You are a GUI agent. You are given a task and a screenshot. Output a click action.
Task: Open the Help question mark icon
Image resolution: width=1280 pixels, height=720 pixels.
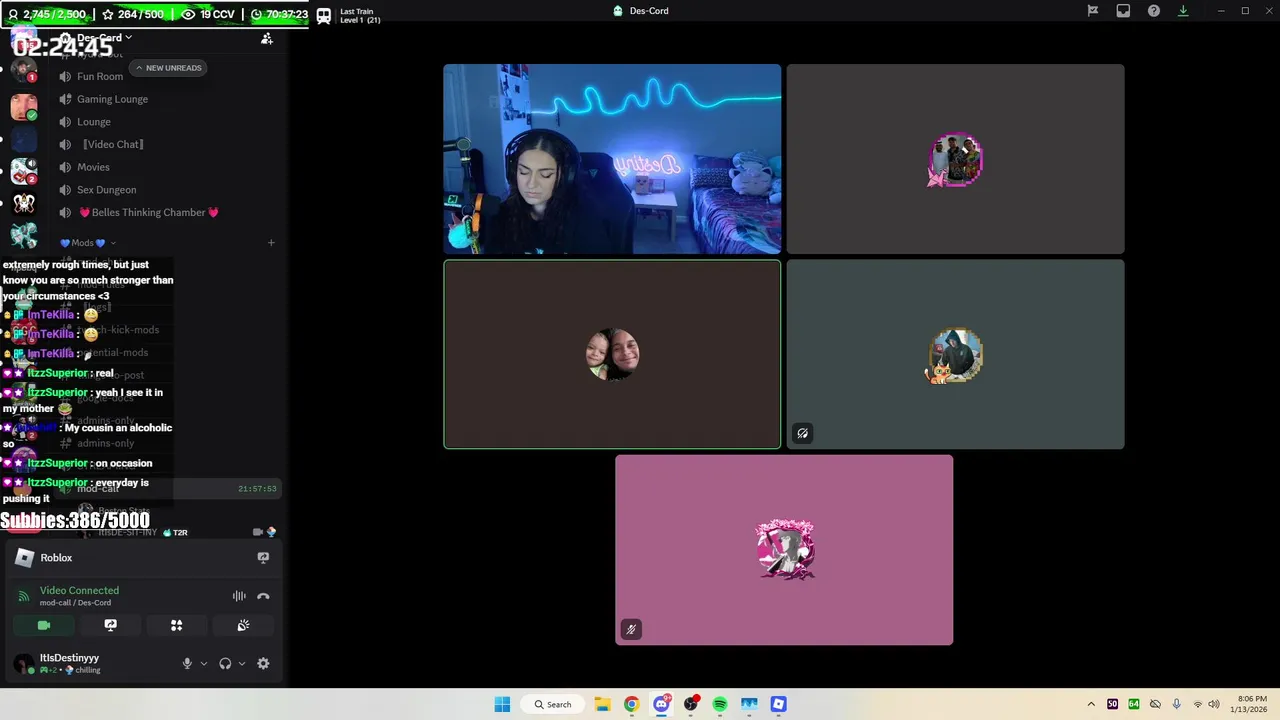click(1154, 11)
